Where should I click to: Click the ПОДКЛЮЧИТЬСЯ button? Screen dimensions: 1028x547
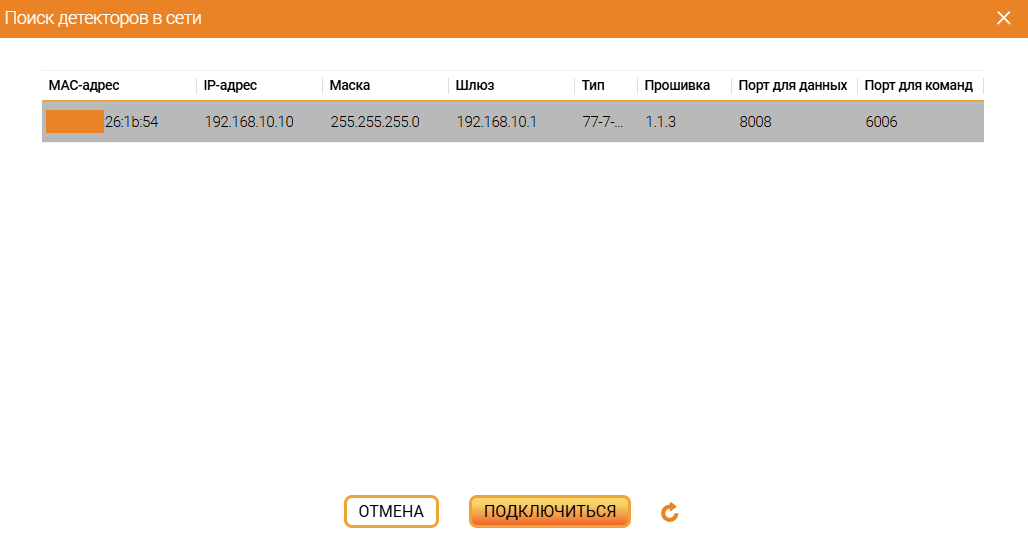(x=550, y=512)
